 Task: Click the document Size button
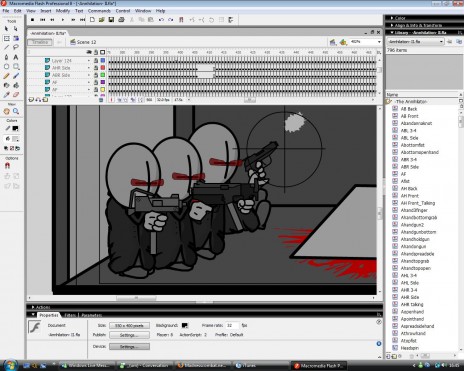click(129, 325)
